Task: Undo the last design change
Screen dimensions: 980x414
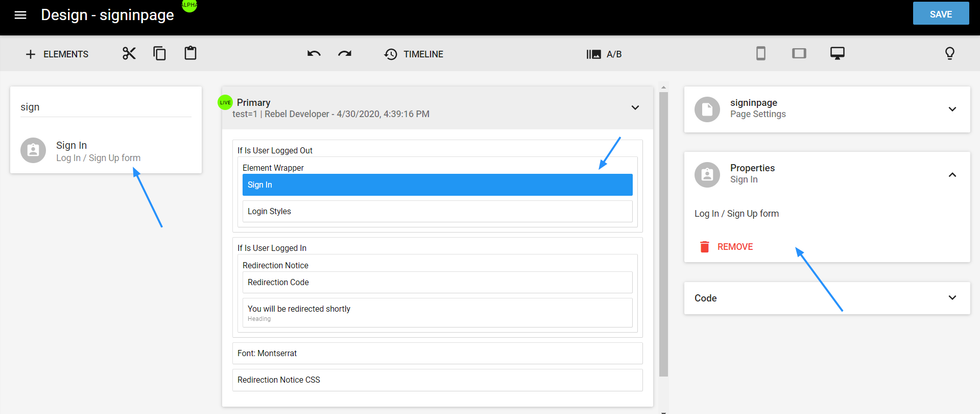Action: (314, 54)
